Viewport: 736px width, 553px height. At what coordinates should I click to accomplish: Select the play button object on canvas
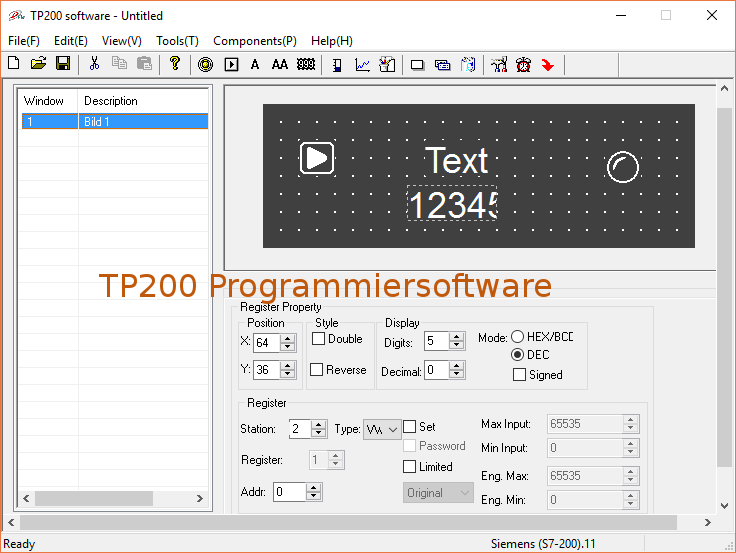point(317,158)
